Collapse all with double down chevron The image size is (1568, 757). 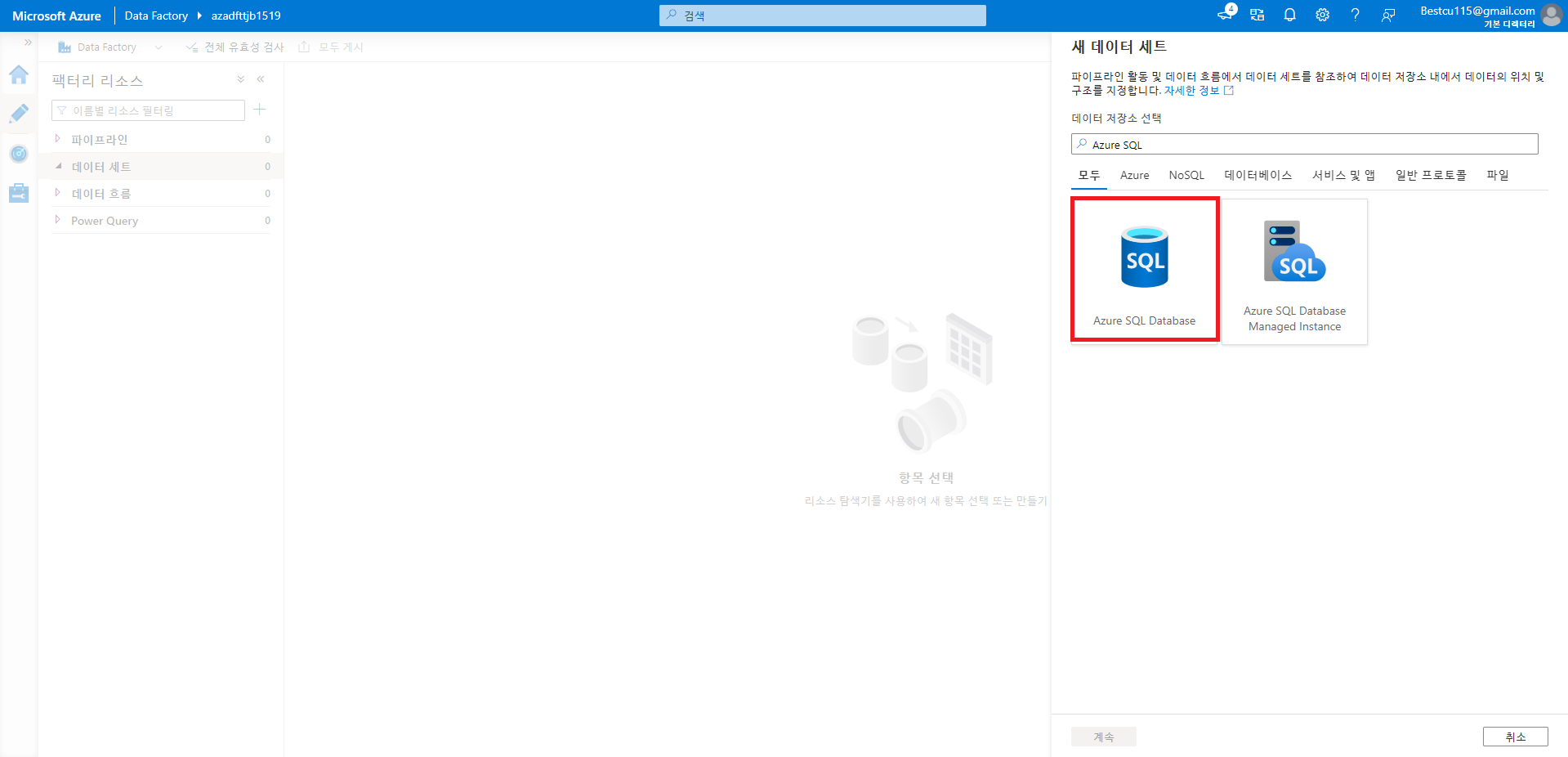point(241,79)
